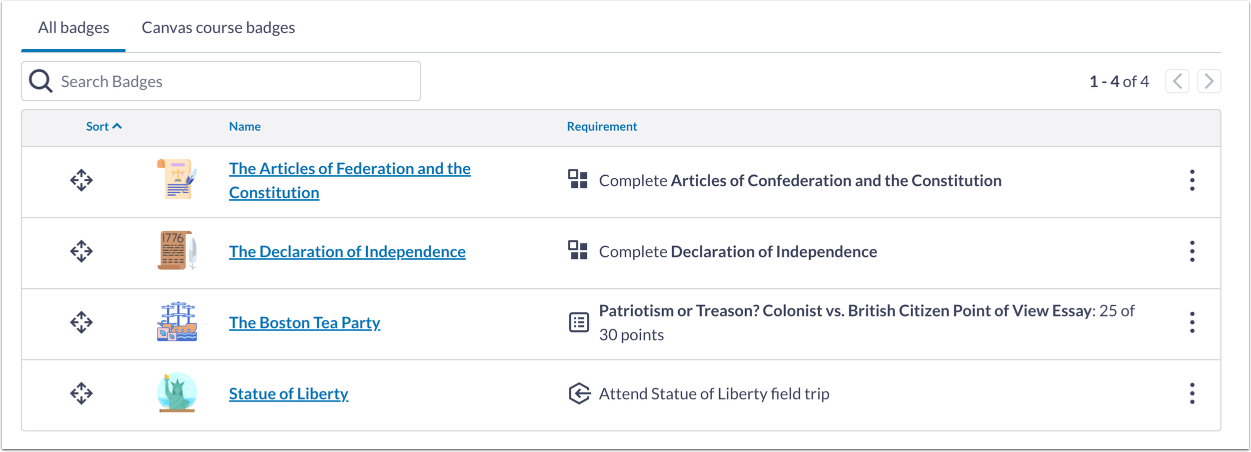Viewport: 1251px width, 452px height.
Task: Click the Articles of Federation badge image
Action: point(177,181)
